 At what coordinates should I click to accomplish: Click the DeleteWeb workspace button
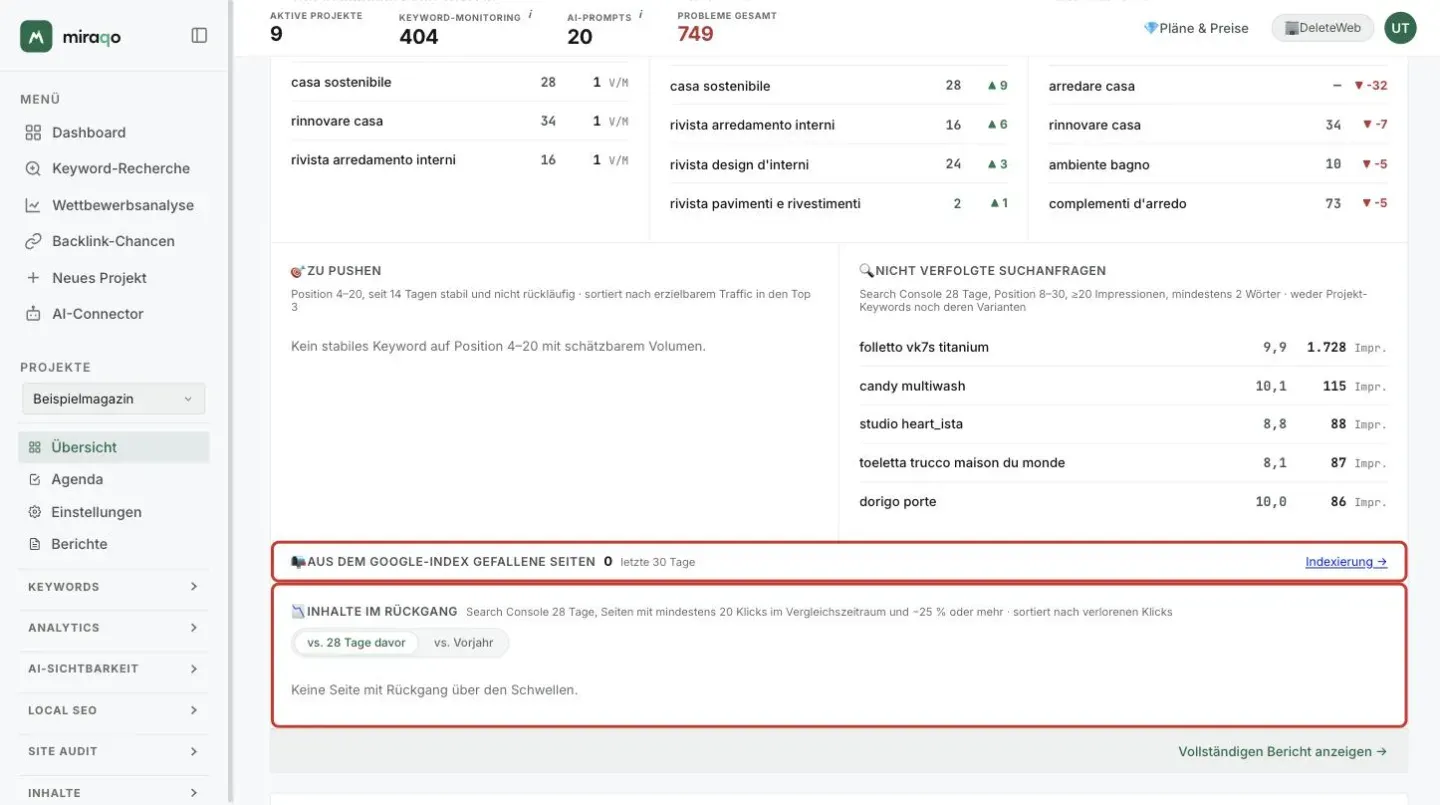coord(1322,28)
